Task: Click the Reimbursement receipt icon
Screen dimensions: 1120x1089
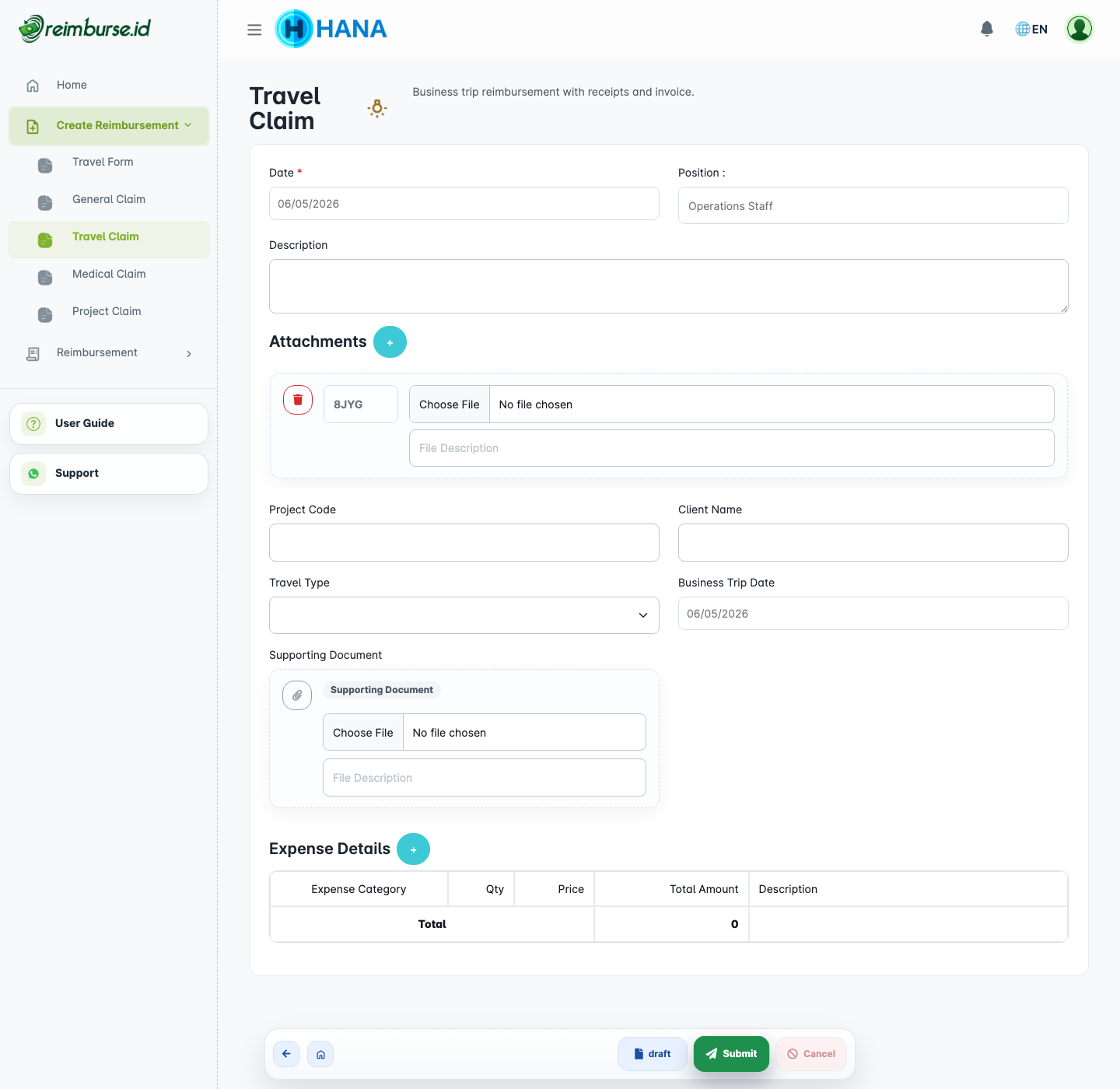Action: (33, 354)
